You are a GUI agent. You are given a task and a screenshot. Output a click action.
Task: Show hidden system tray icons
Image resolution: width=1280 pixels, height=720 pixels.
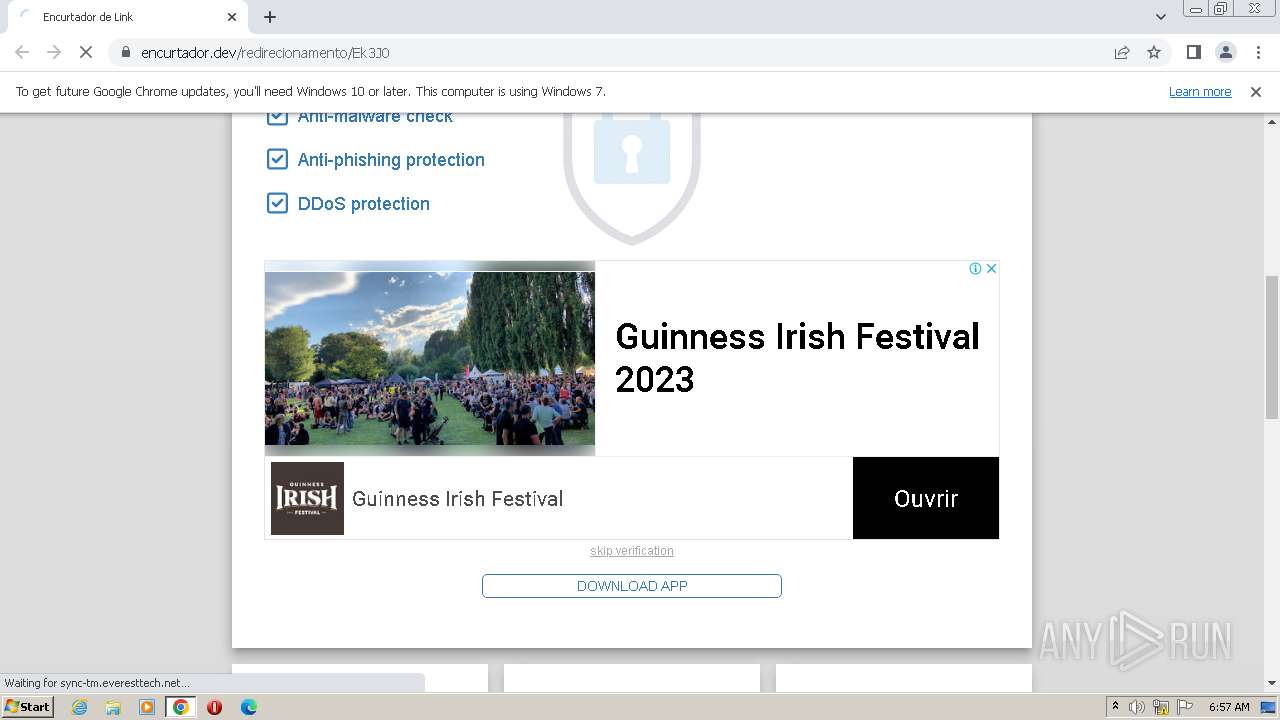click(x=1115, y=707)
